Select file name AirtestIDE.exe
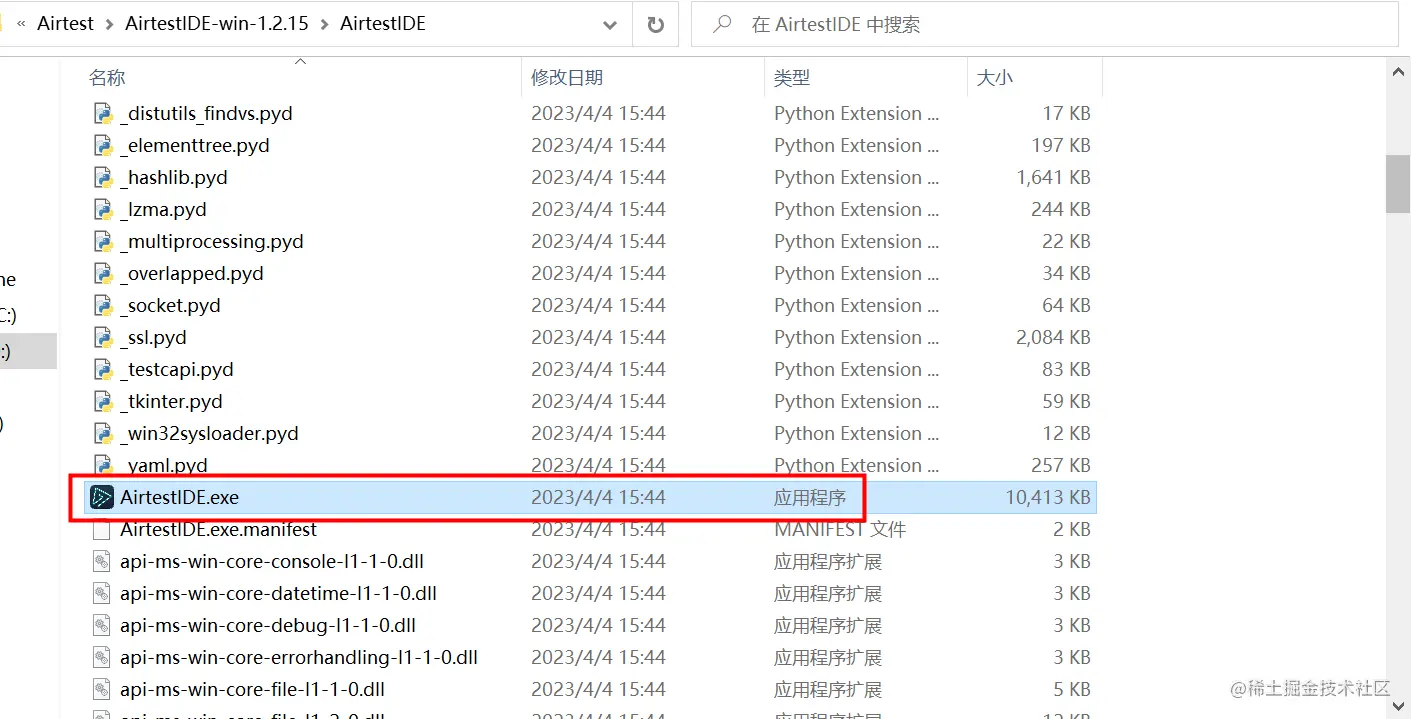Image resolution: width=1411 pixels, height=719 pixels. pos(179,497)
